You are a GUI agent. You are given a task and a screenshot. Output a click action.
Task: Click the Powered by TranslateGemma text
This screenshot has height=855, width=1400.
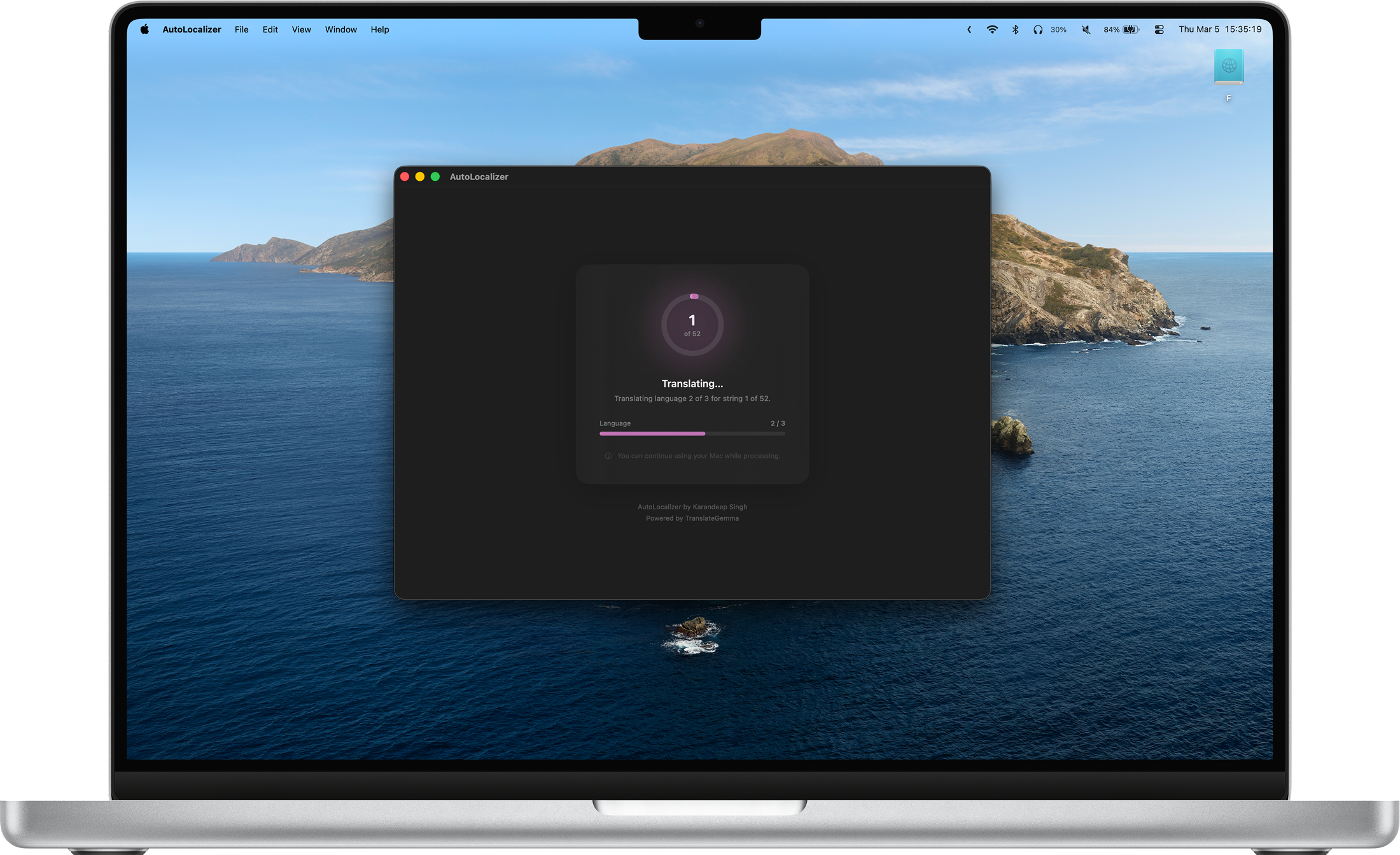click(x=692, y=518)
